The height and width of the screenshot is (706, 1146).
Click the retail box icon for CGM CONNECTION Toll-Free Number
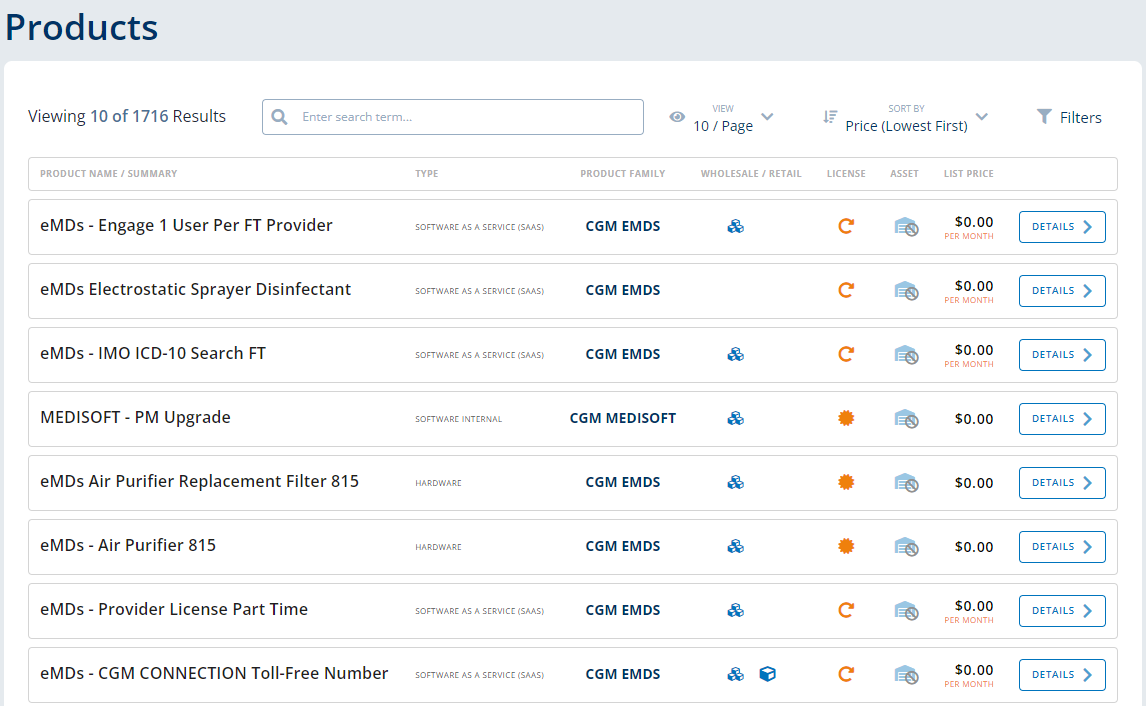coord(767,675)
